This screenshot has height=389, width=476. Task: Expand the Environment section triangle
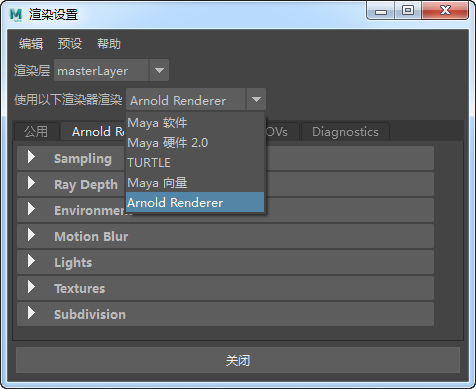pyautogui.click(x=31, y=209)
